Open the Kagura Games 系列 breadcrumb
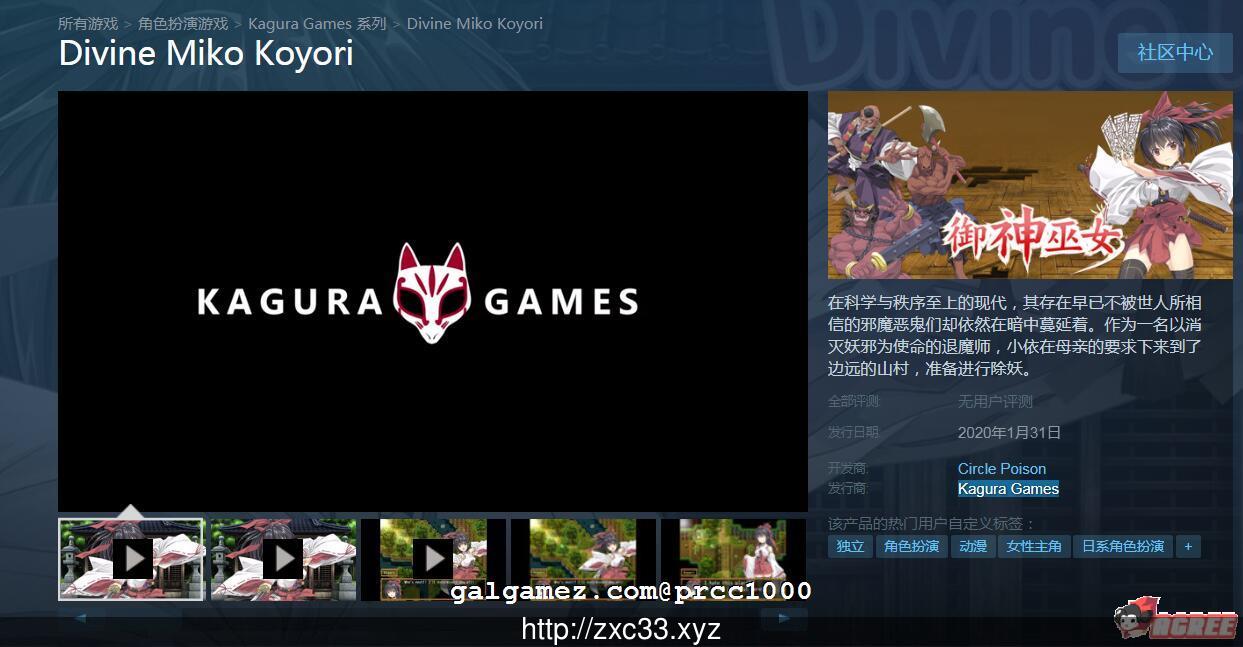This screenshot has width=1243, height=647. pyautogui.click(x=317, y=23)
